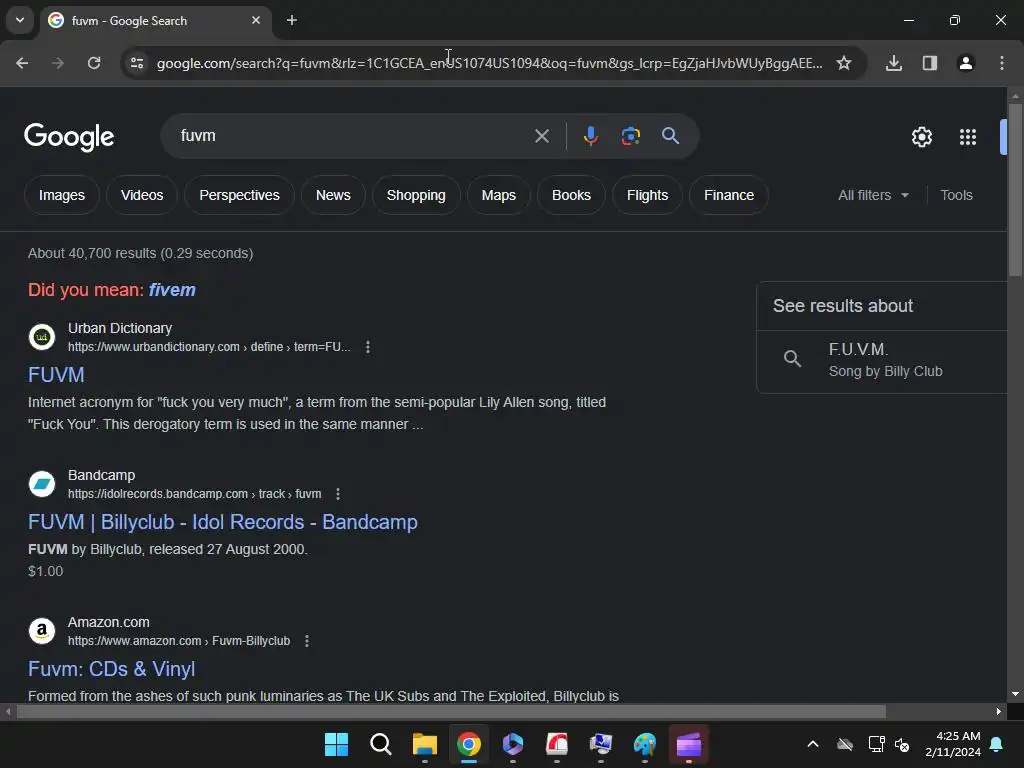Click the vertical scrollbar thumb
The width and height of the screenshot is (1024, 768).
1015,189
